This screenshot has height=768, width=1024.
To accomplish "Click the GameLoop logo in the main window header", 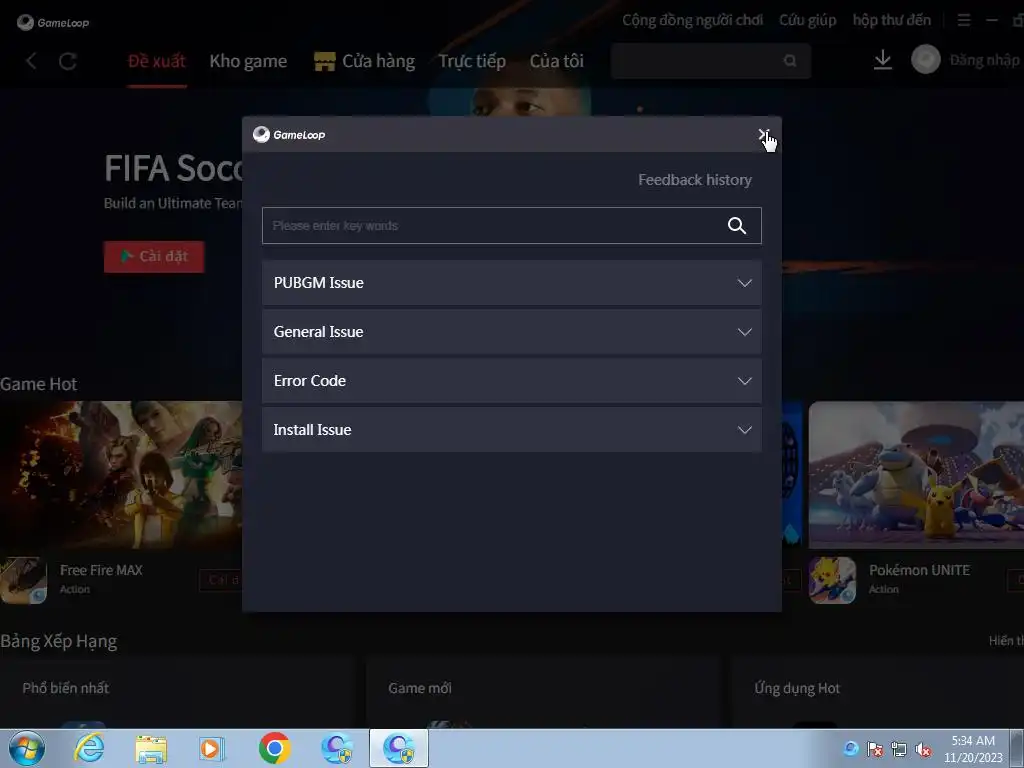I will 53,23.
